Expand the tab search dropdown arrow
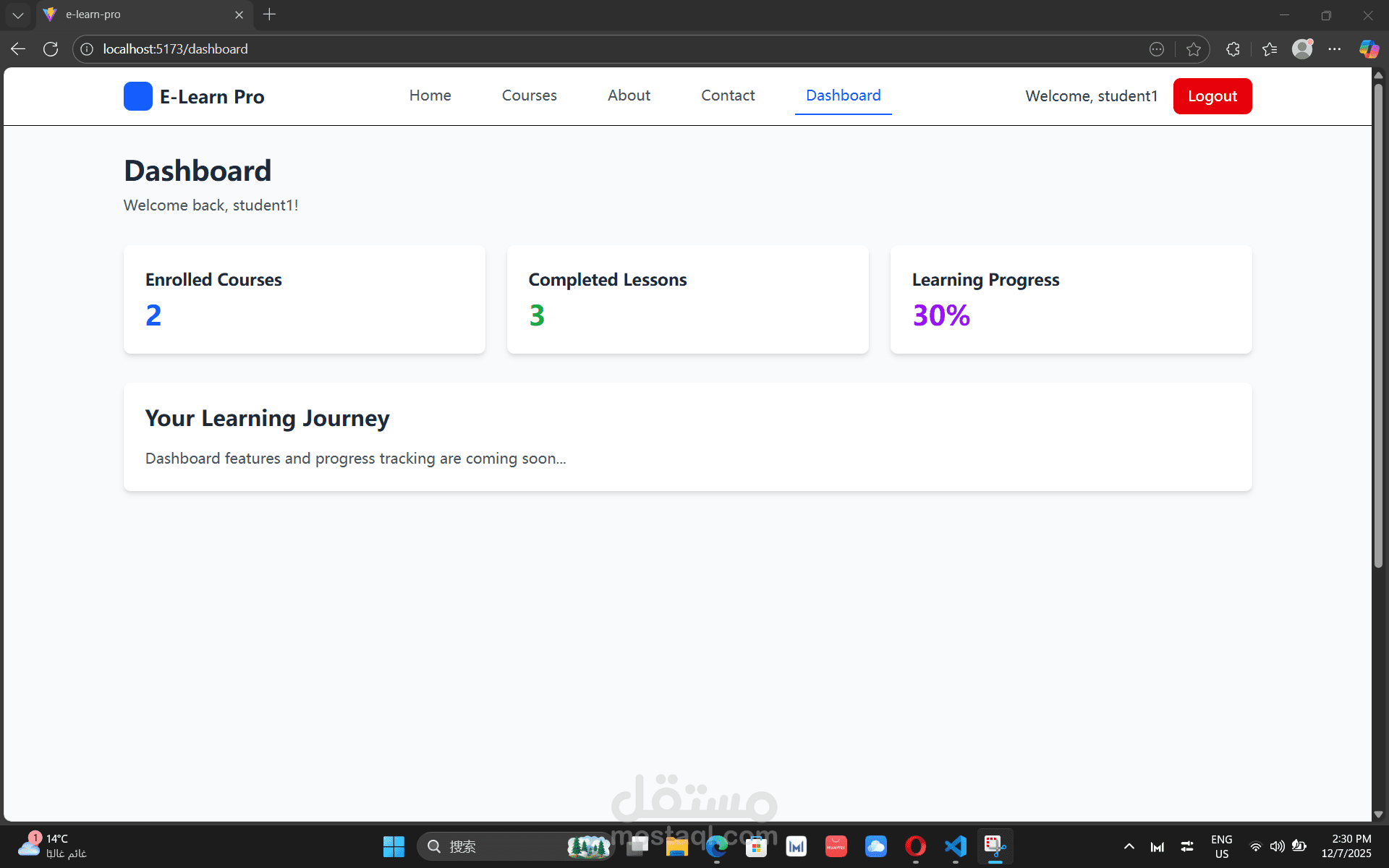Viewport: 1389px width, 868px height. pyautogui.click(x=18, y=14)
